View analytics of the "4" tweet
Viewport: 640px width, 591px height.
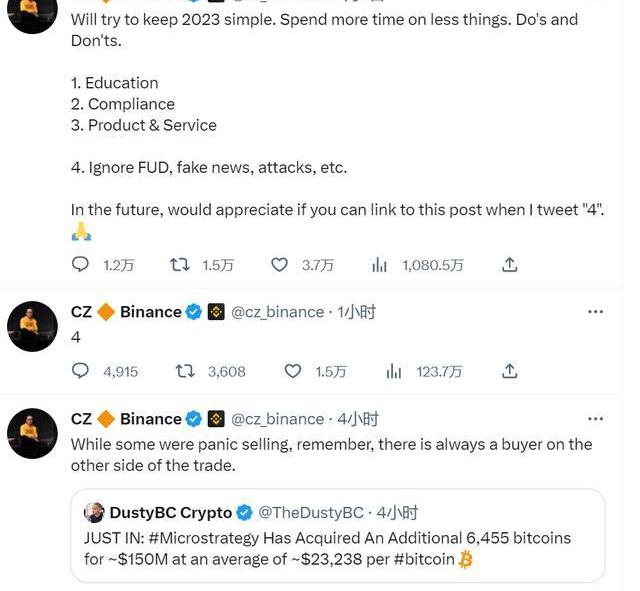pyautogui.click(x=394, y=371)
